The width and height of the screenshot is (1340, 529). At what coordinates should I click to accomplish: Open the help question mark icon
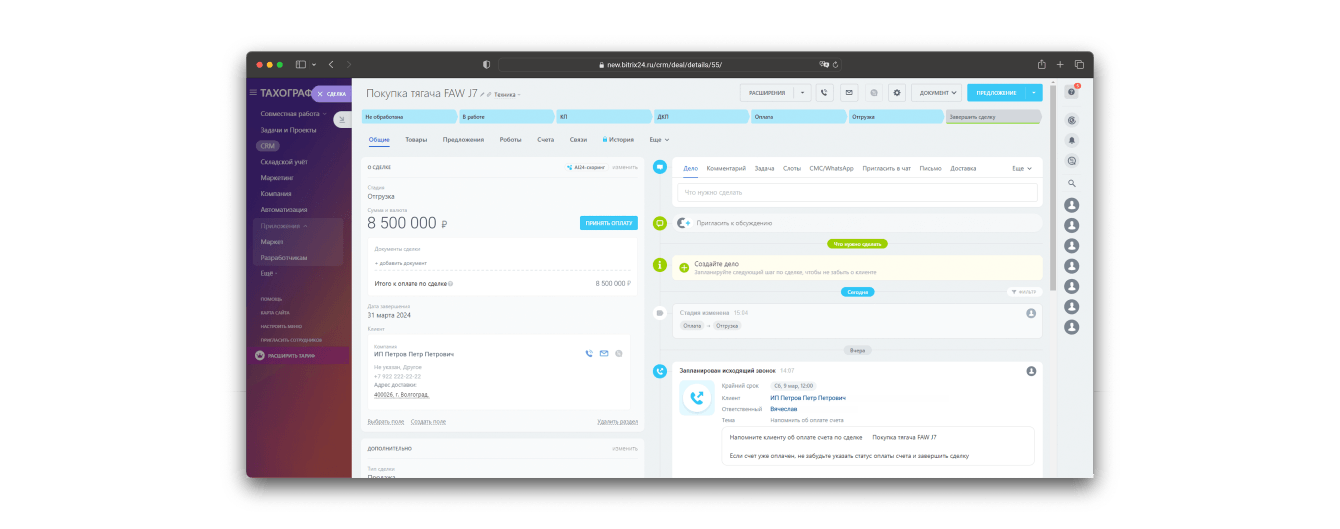coord(1072,92)
